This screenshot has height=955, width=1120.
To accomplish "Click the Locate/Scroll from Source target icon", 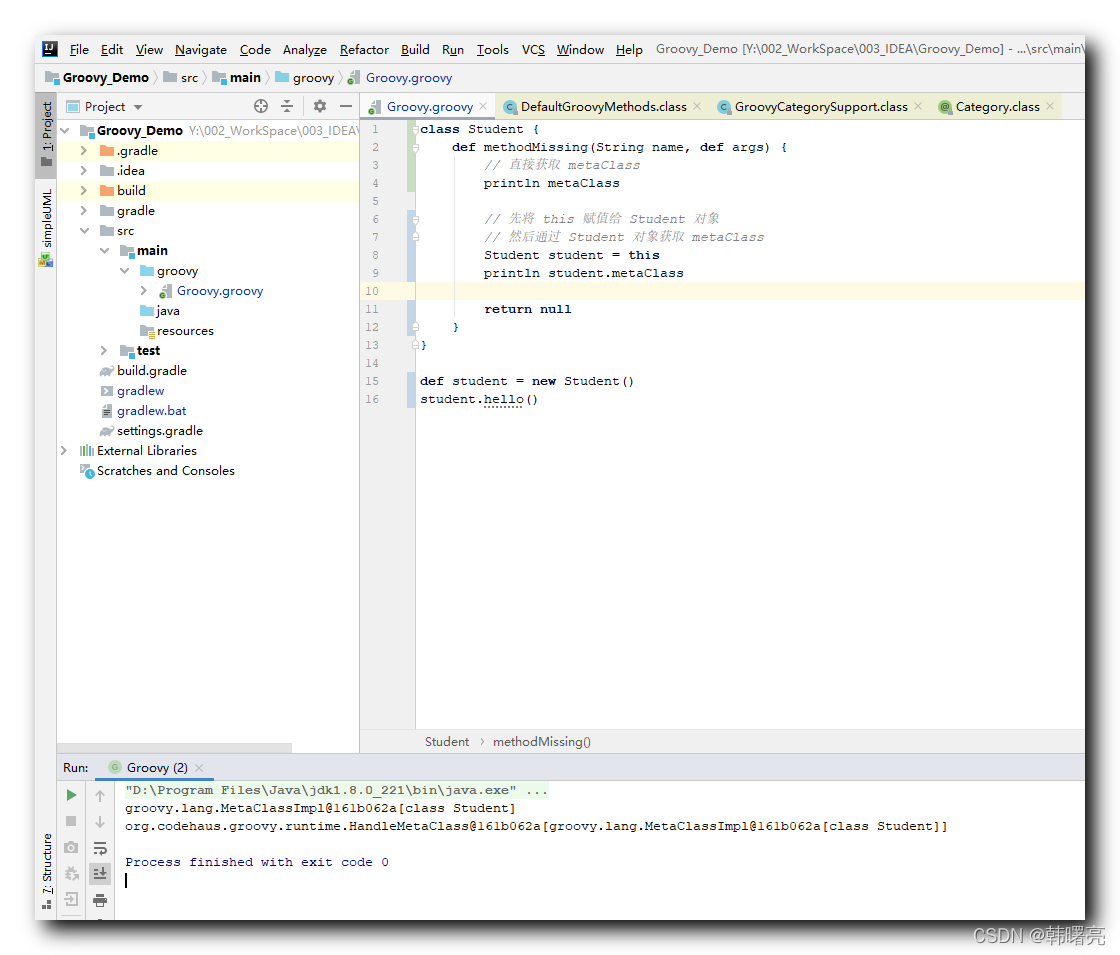I will click(x=261, y=106).
